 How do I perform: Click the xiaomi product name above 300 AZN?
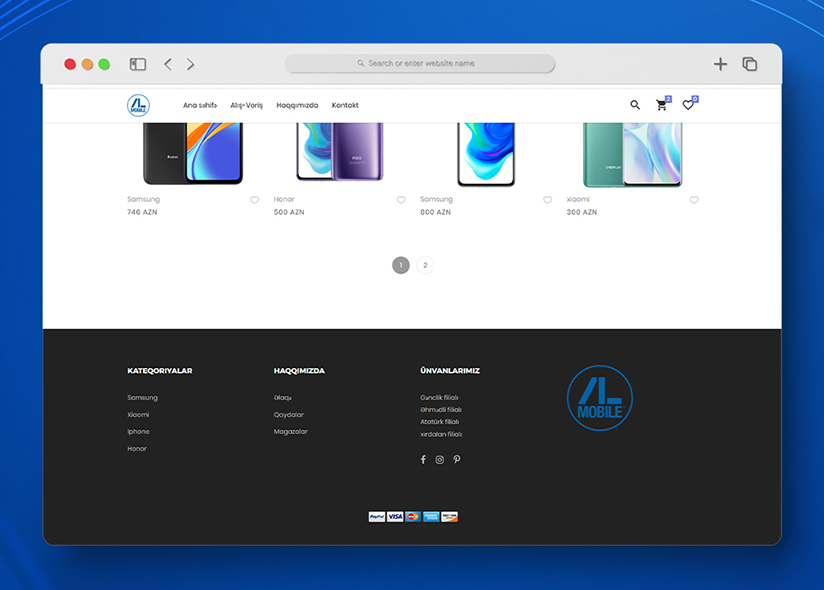point(578,199)
